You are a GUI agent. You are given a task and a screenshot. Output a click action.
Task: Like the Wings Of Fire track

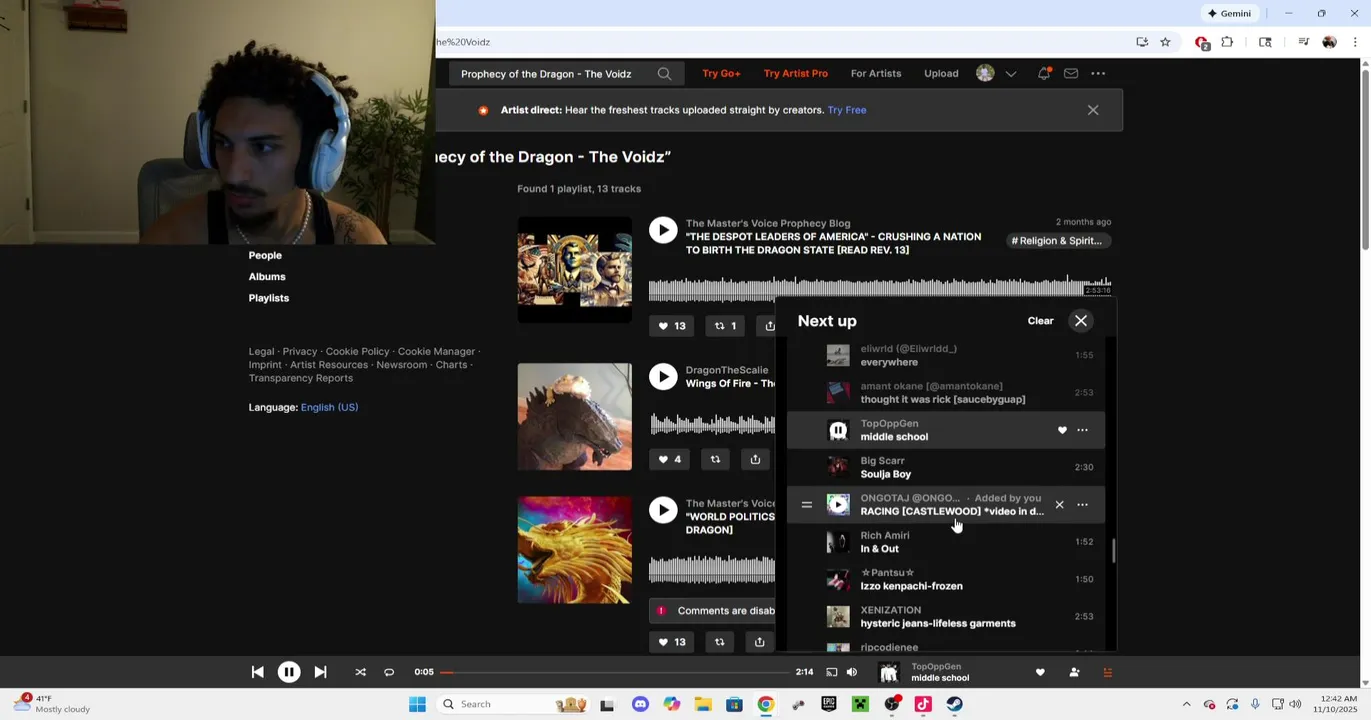click(670, 460)
